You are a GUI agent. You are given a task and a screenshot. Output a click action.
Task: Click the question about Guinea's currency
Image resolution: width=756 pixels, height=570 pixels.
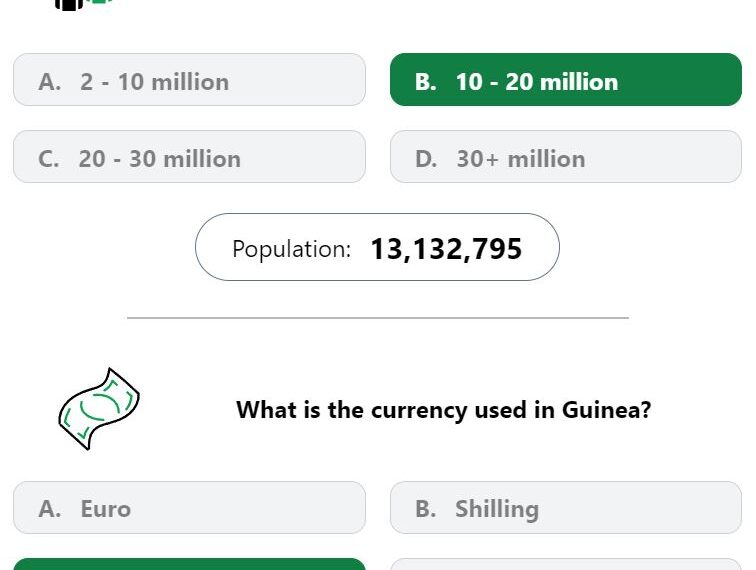(444, 410)
